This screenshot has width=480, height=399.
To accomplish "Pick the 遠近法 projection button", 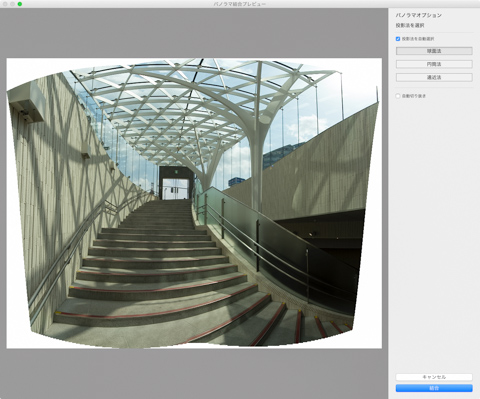I will click(x=434, y=77).
